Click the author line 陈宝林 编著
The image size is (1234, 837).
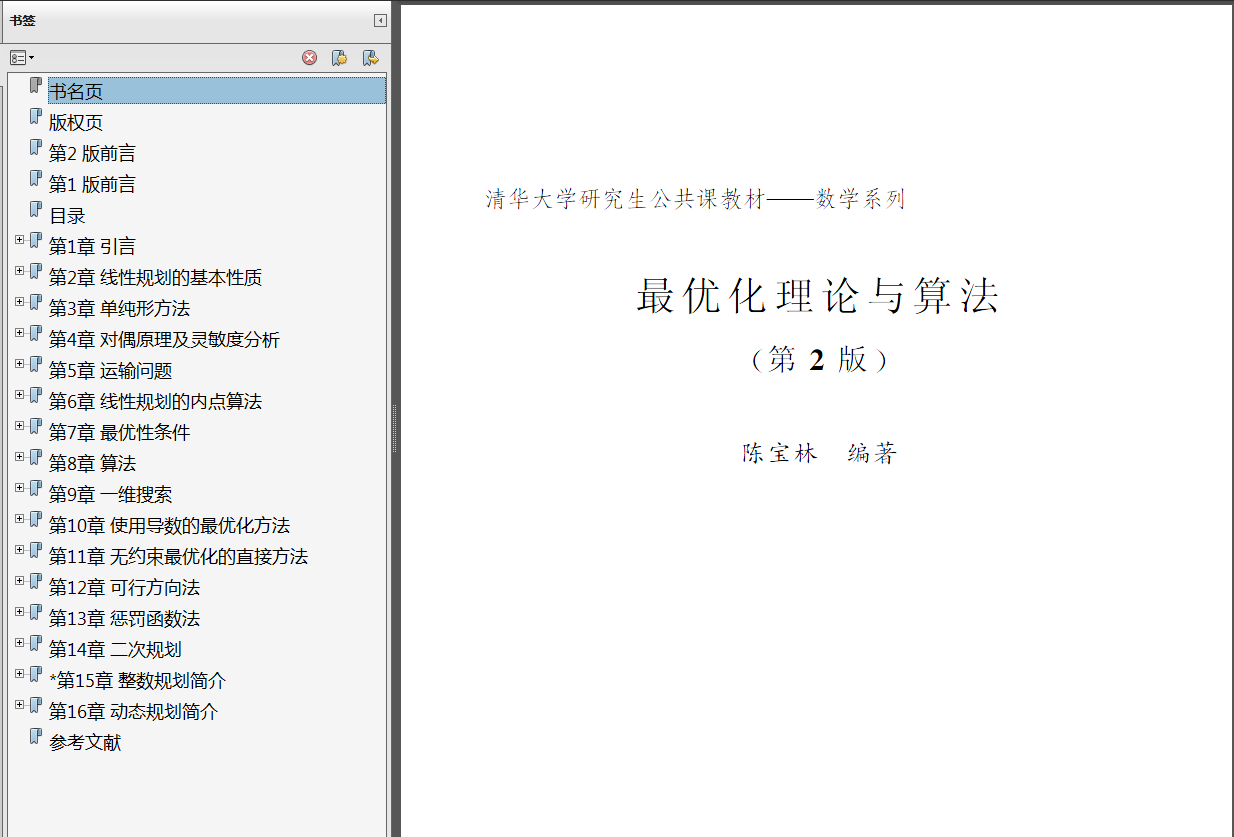pyautogui.click(x=820, y=453)
